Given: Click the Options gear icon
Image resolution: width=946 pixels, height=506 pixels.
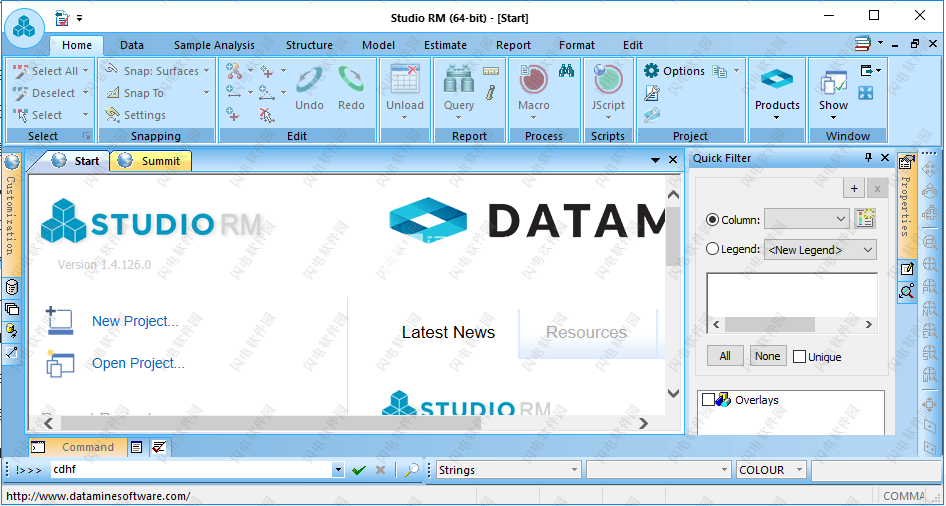Looking at the screenshot, I should click(x=651, y=71).
